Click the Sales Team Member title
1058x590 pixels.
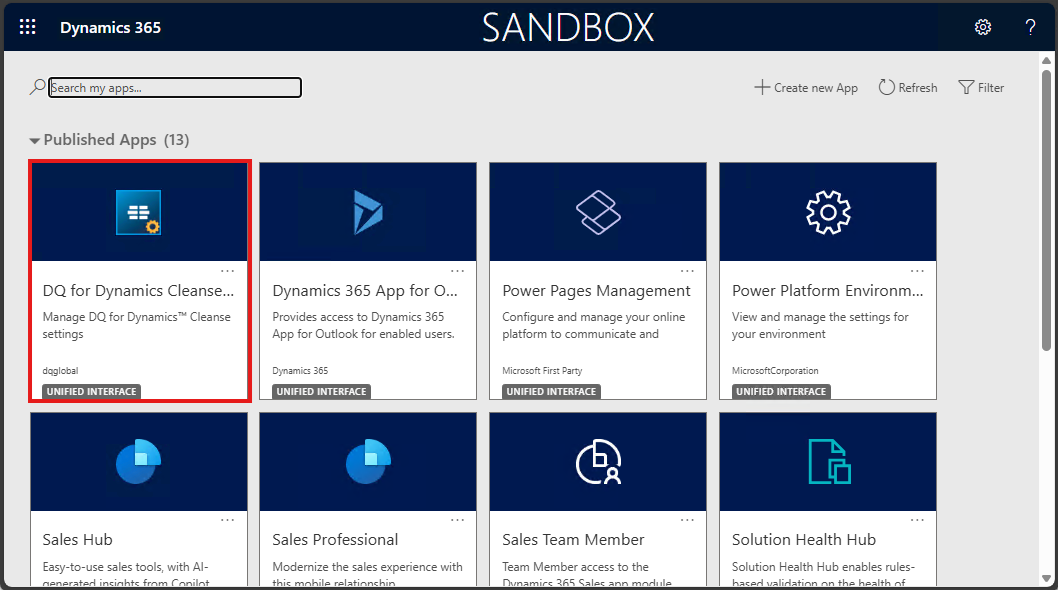click(574, 540)
